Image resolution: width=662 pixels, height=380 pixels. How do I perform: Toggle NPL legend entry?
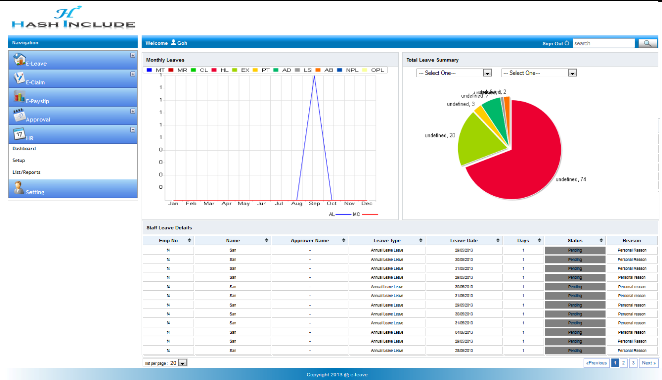click(x=347, y=70)
